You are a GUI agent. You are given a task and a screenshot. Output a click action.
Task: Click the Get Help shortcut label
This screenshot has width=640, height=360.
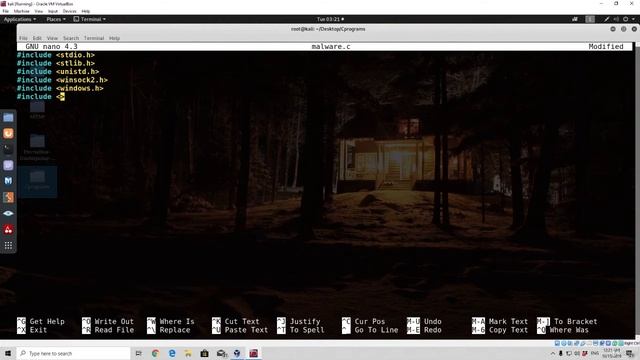pyautogui.click(x=47, y=322)
